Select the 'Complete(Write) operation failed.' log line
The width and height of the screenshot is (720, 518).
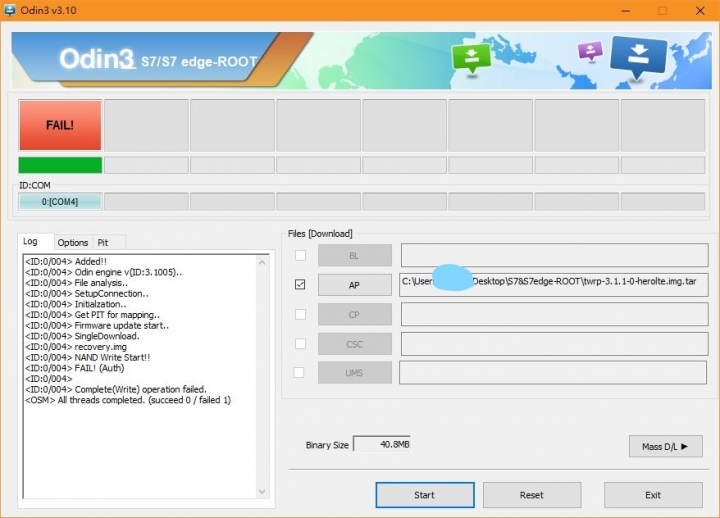pos(116,389)
